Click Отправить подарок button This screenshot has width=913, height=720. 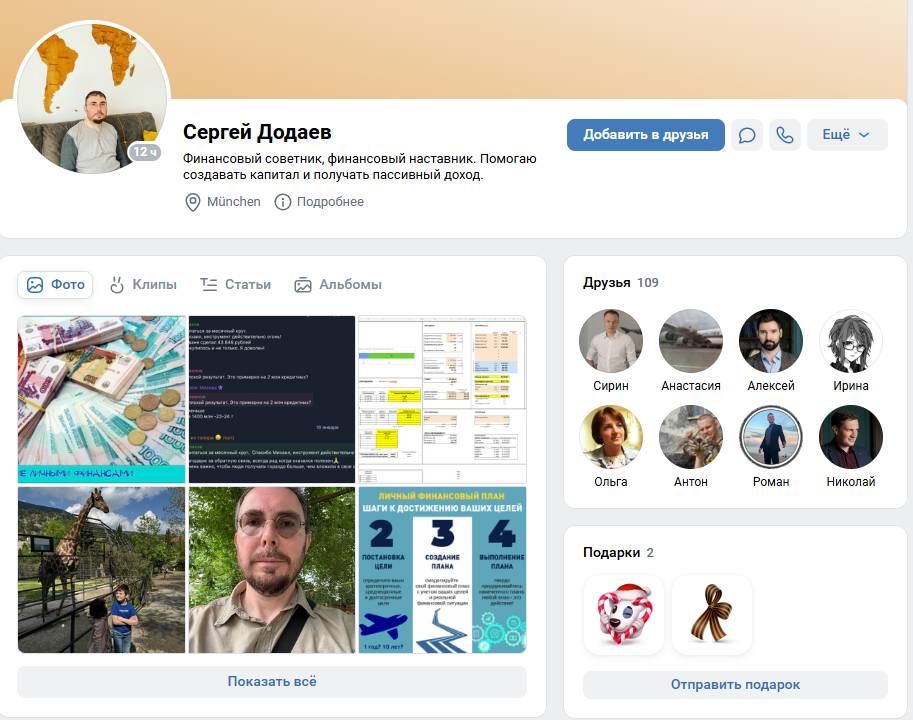(735, 684)
